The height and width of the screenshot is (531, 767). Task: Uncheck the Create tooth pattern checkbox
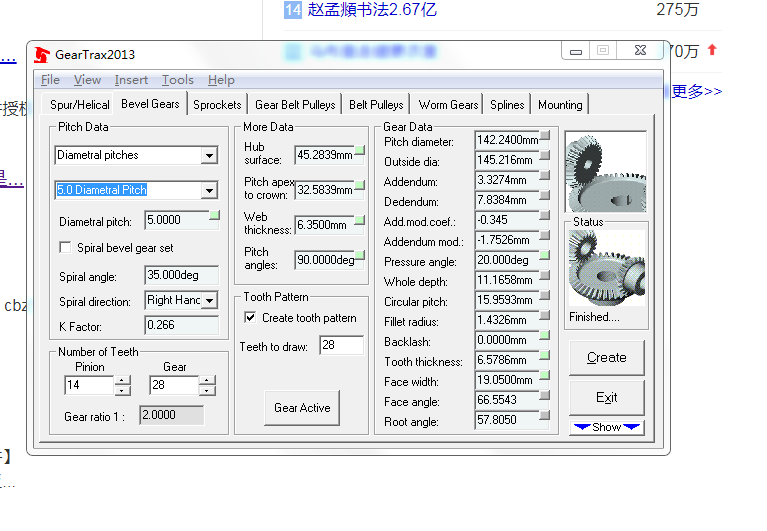click(250, 318)
